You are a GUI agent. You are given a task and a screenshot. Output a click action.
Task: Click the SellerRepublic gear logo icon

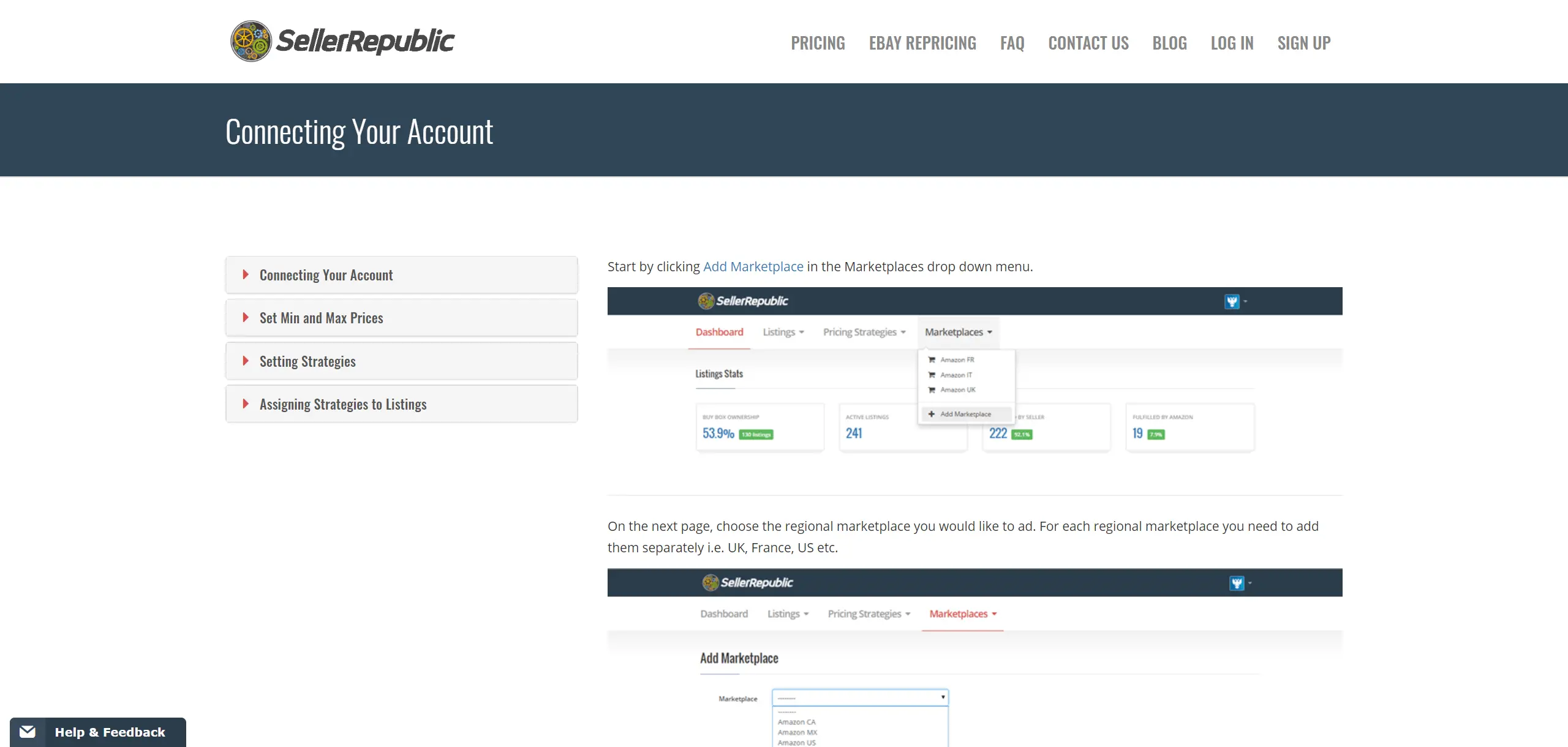pos(251,41)
